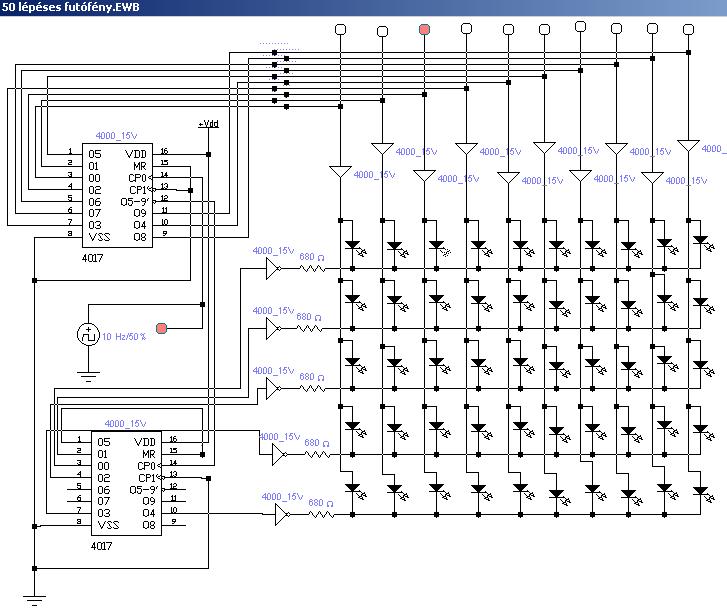The image size is (727, 611).
Task: Click the CP0 pin label on the upper 4017
Action: 138,178
